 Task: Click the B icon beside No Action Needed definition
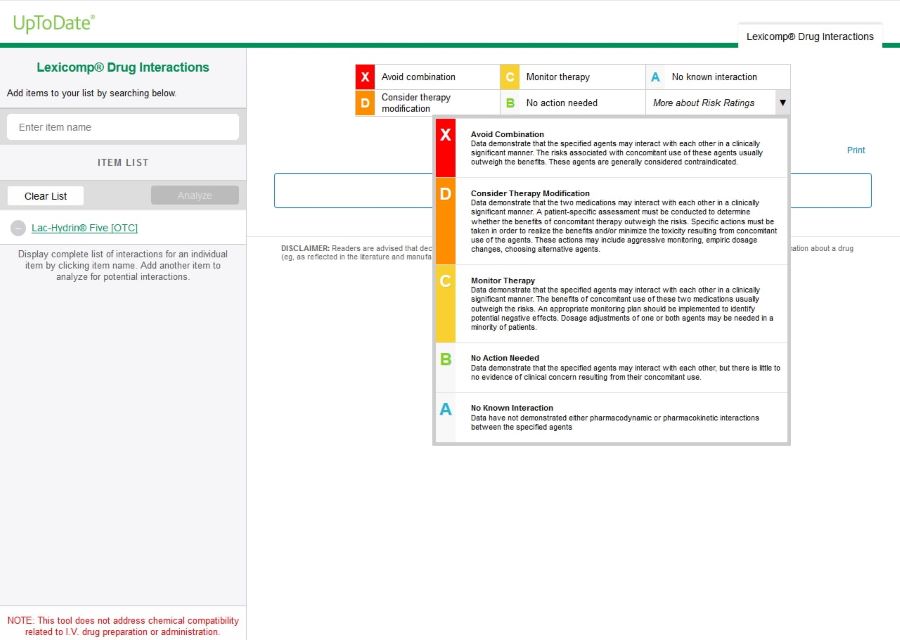[x=444, y=358]
